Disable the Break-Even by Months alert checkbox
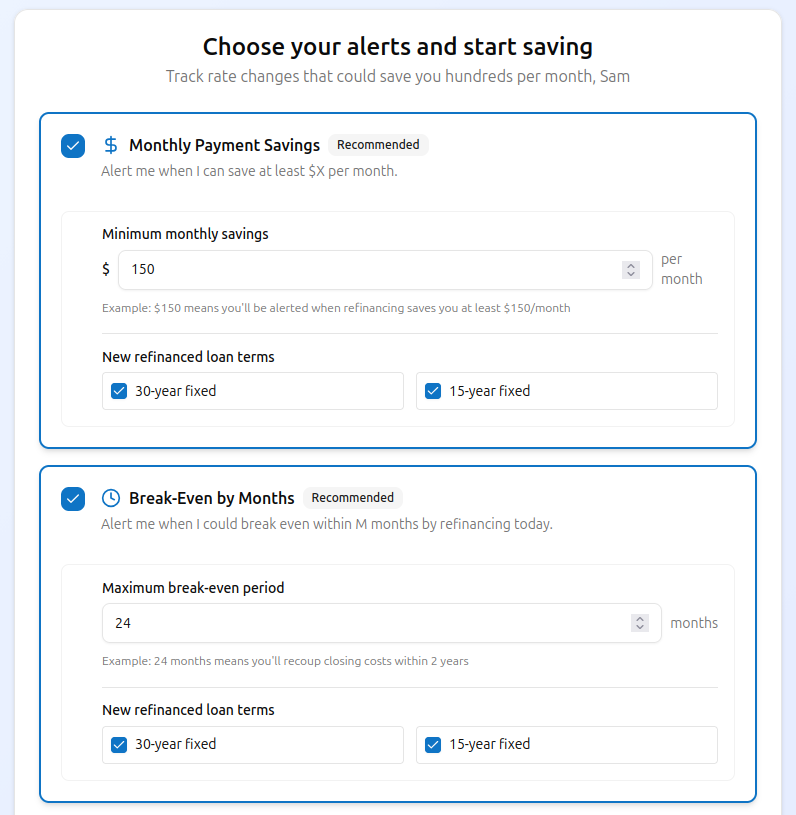796x815 pixels. point(72,498)
